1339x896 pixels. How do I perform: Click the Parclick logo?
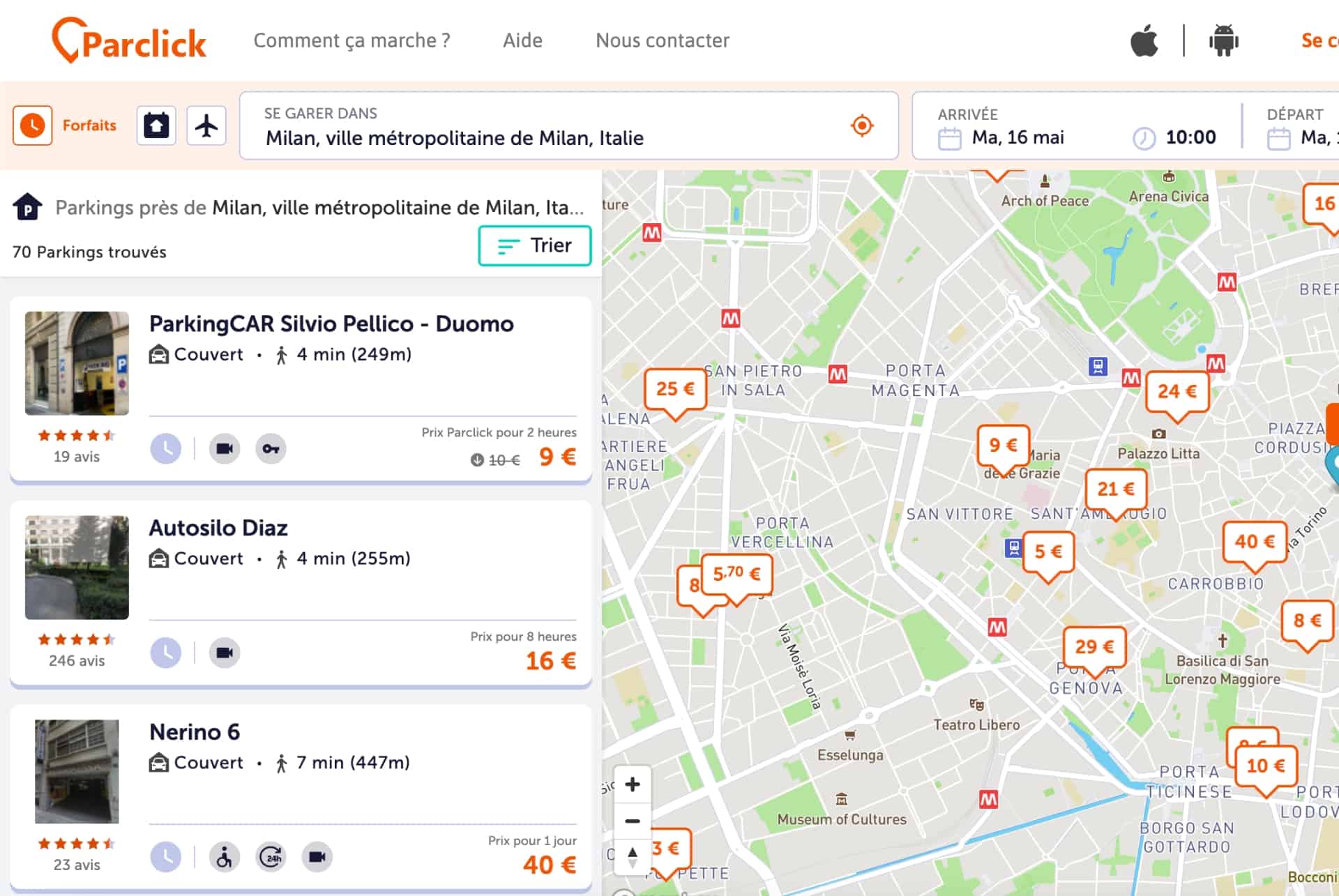tap(129, 40)
